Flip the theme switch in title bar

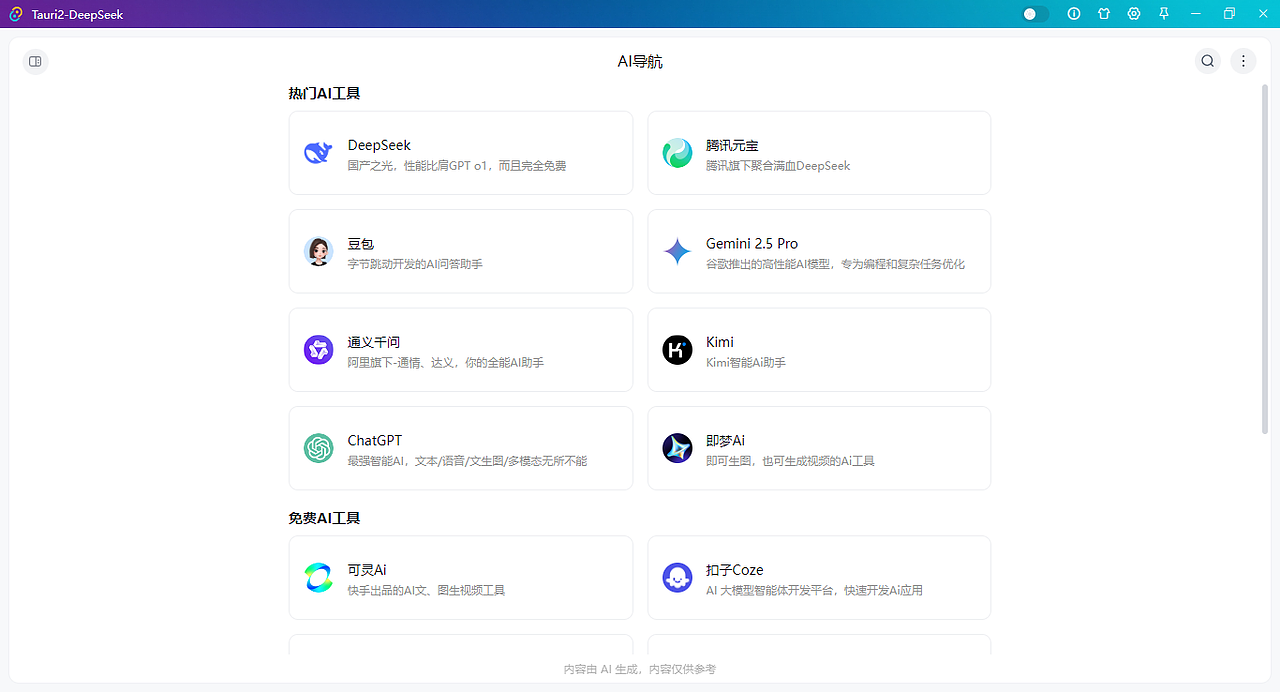[1036, 14]
